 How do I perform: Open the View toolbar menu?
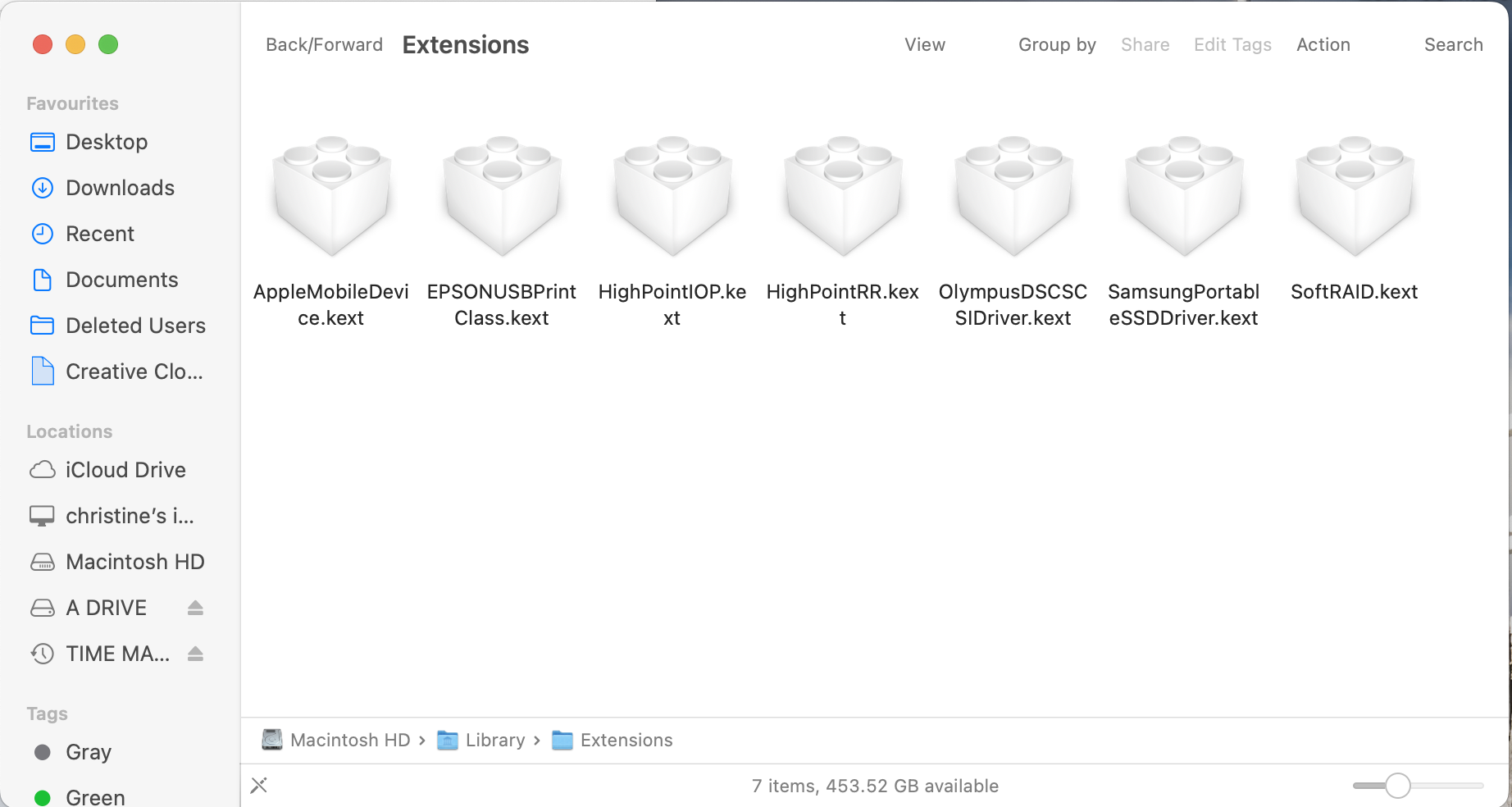[925, 45]
